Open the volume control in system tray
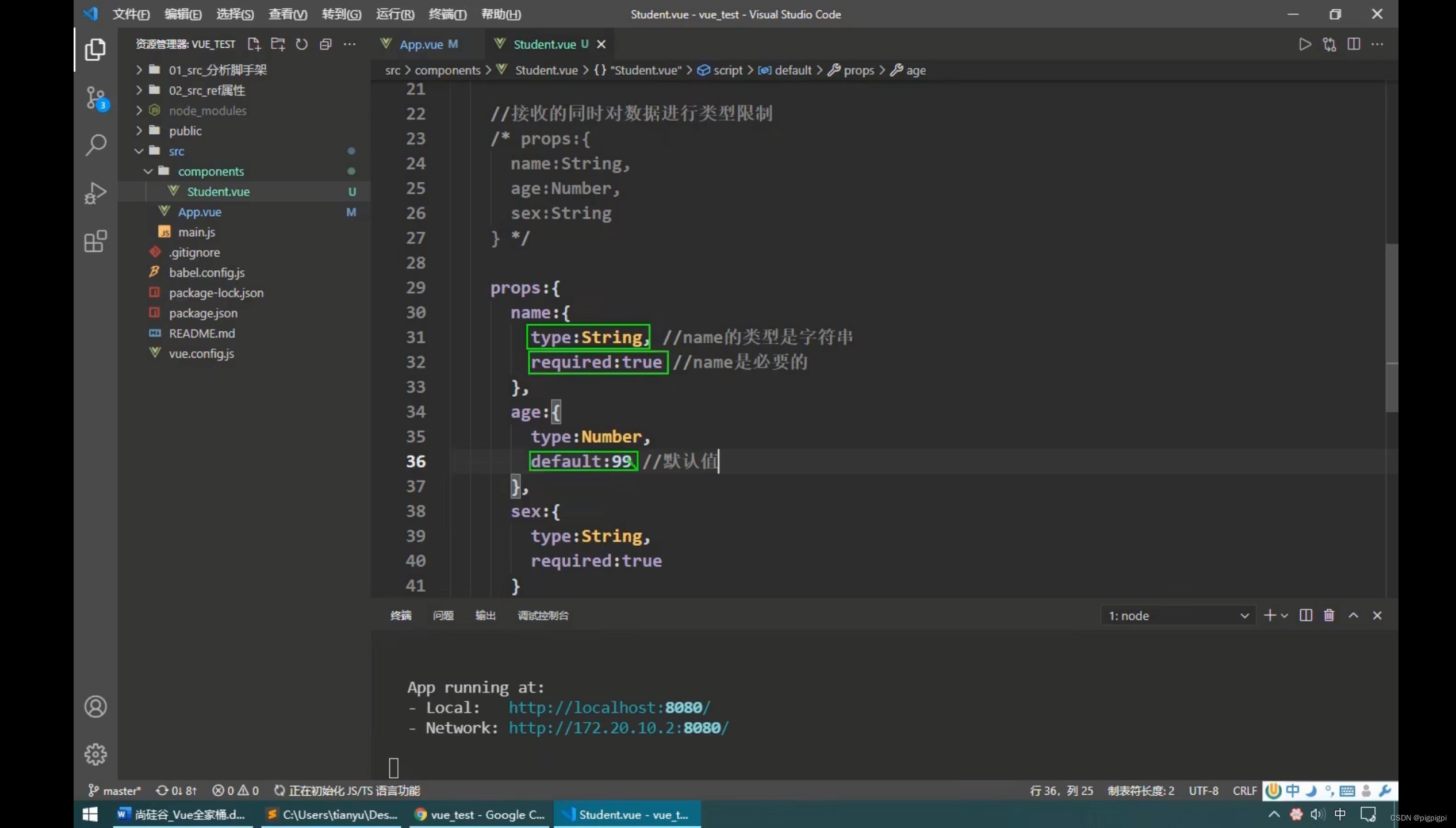 tap(1317, 814)
